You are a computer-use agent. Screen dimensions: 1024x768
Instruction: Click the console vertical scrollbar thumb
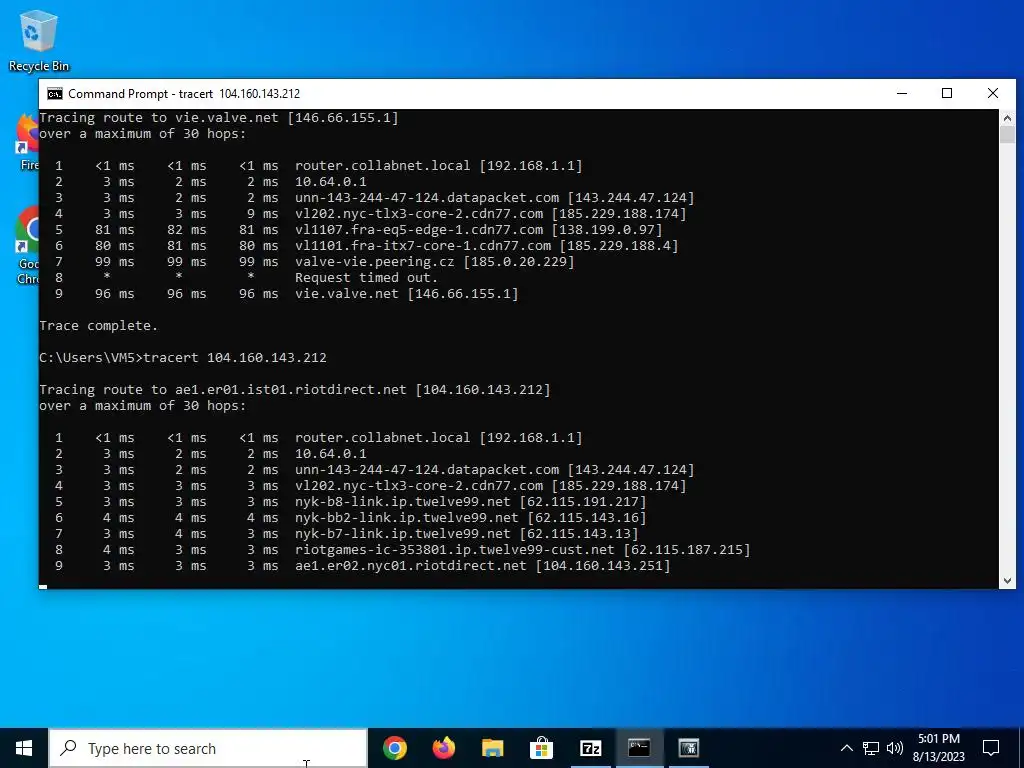pos(1007,135)
